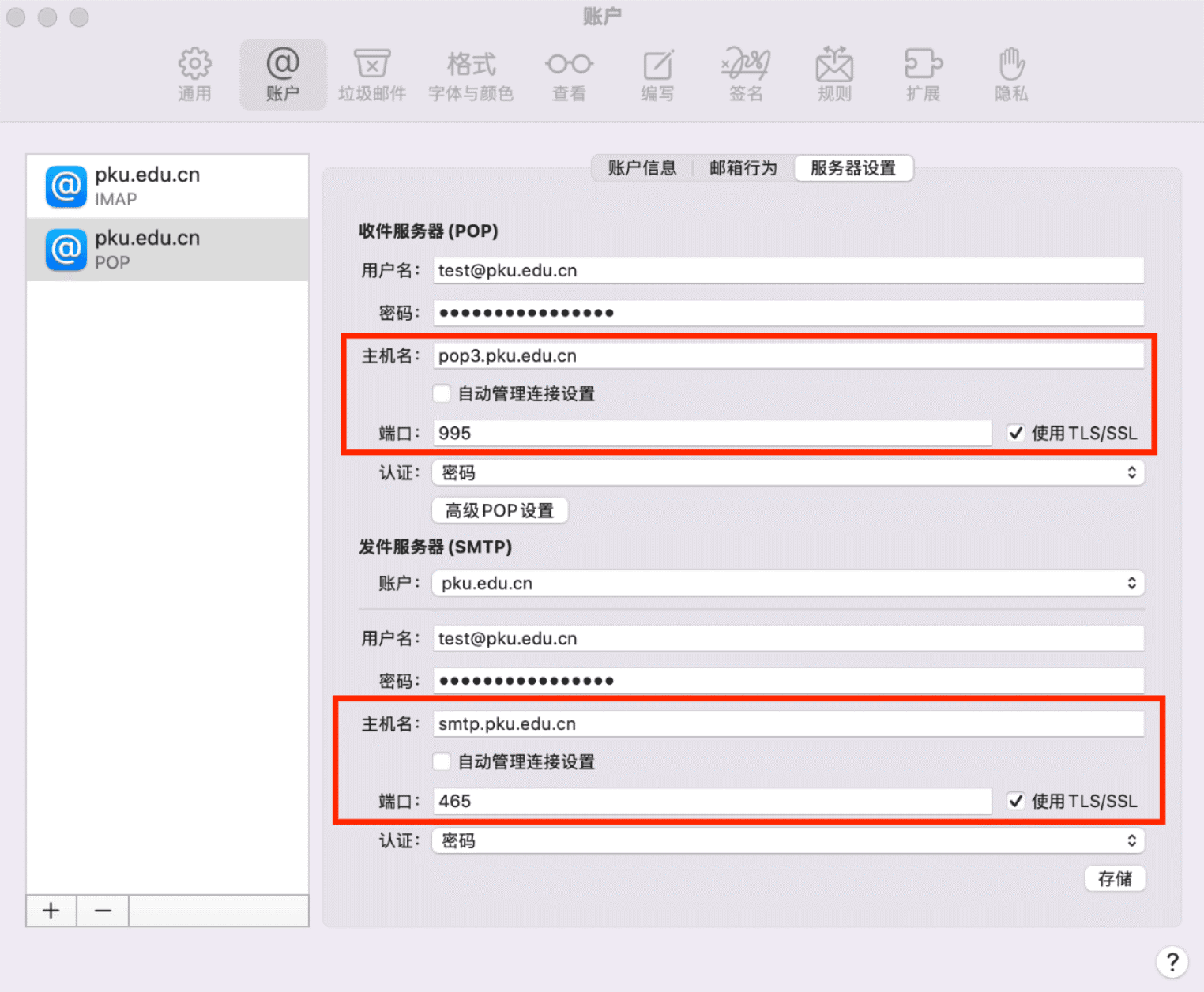The image size is (1204, 992).
Task: Click the 高级 POP 设置 button
Action: [x=499, y=510]
